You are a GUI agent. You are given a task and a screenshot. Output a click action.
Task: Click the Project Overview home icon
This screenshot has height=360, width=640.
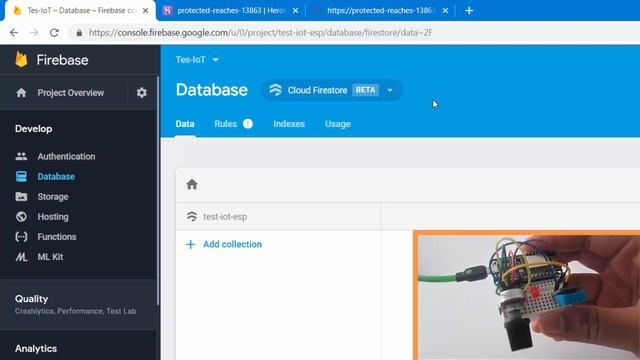(21, 93)
